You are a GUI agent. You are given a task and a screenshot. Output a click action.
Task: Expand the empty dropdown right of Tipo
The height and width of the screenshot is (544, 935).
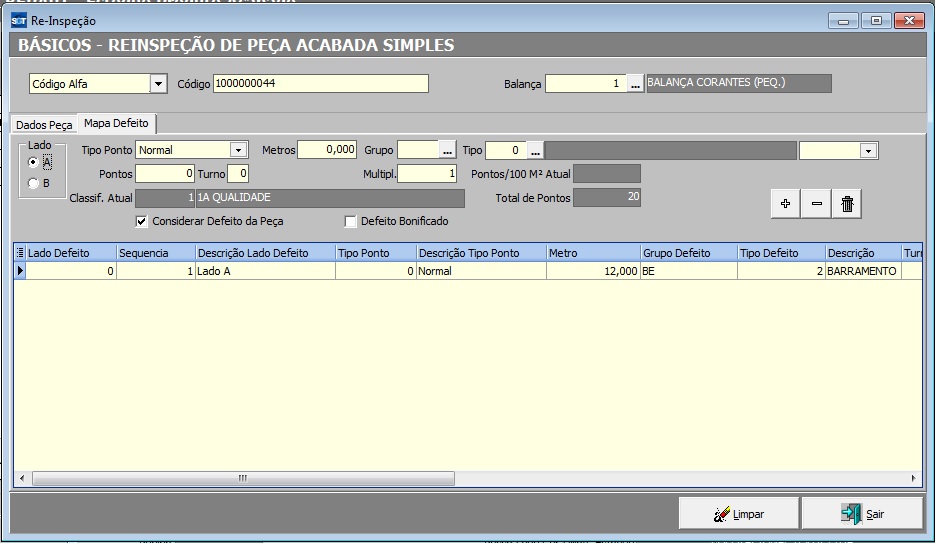[x=868, y=150]
